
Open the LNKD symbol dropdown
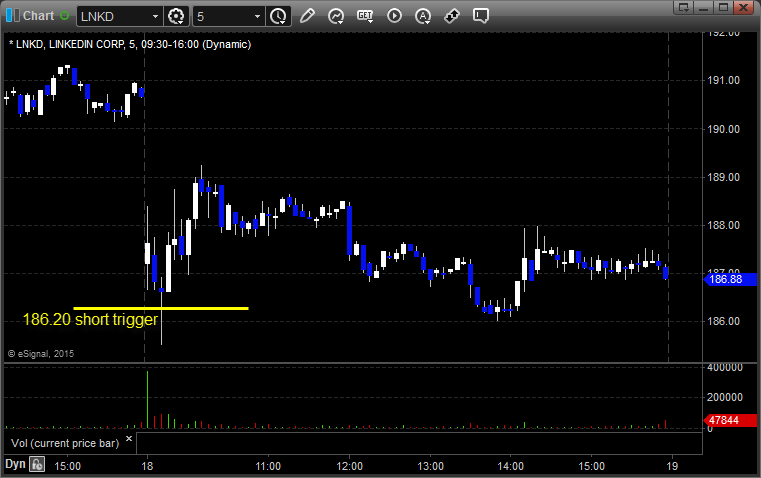(155, 16)
